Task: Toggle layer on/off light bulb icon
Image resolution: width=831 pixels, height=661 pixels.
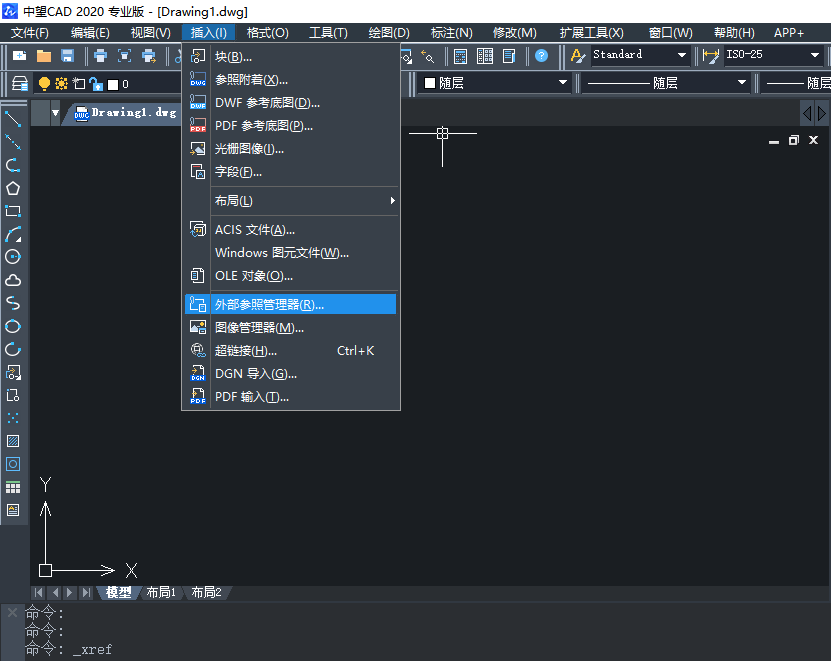Action: click(44, 84)
